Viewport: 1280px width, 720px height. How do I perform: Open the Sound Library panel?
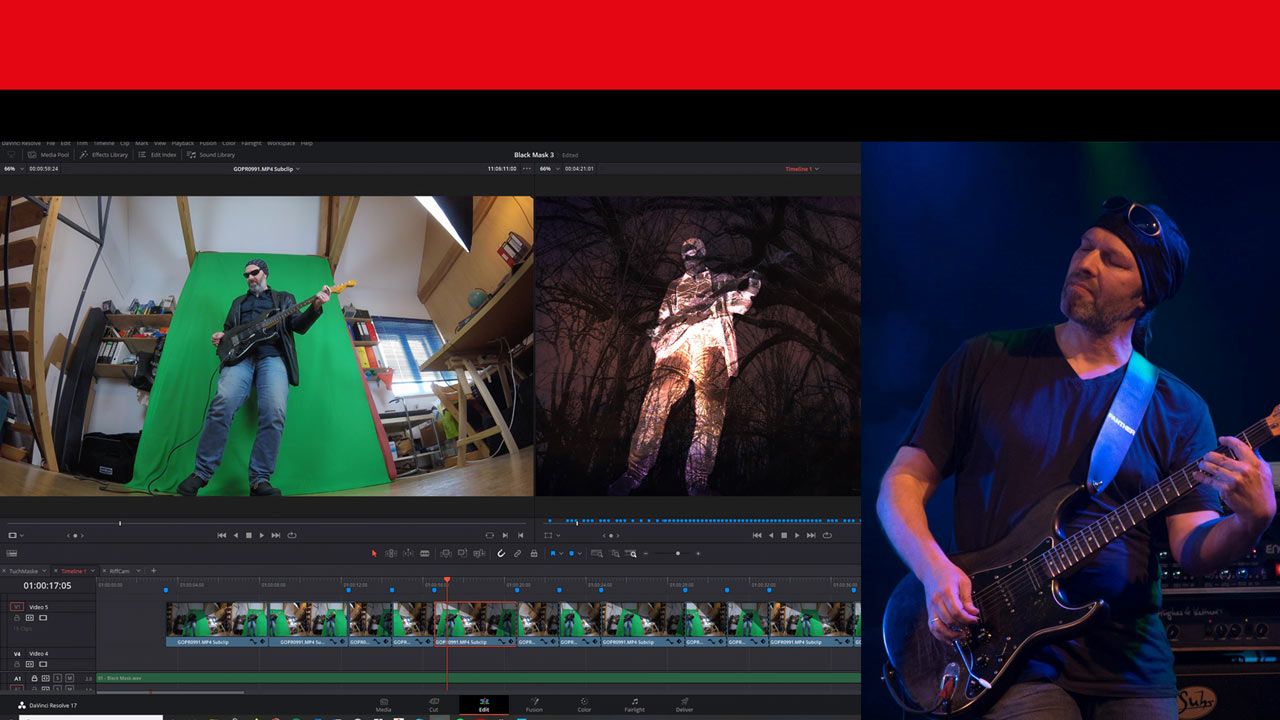[x=216, y=155]
